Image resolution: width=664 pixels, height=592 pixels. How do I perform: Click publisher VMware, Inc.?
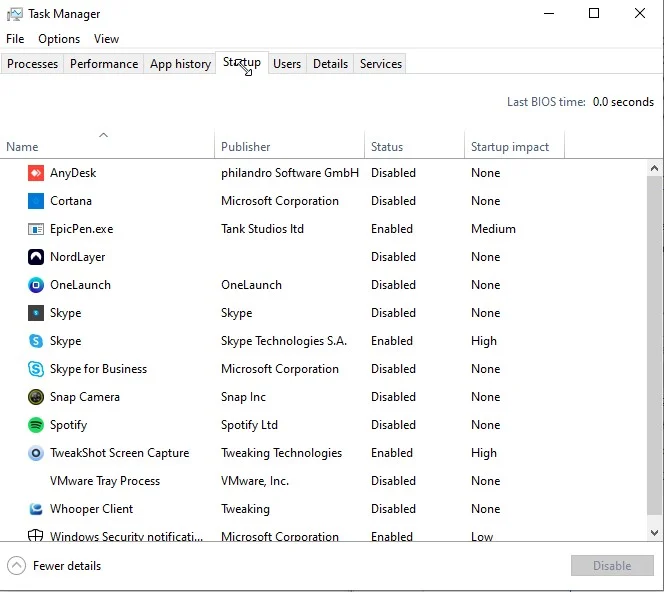click(x=255, y=481)
